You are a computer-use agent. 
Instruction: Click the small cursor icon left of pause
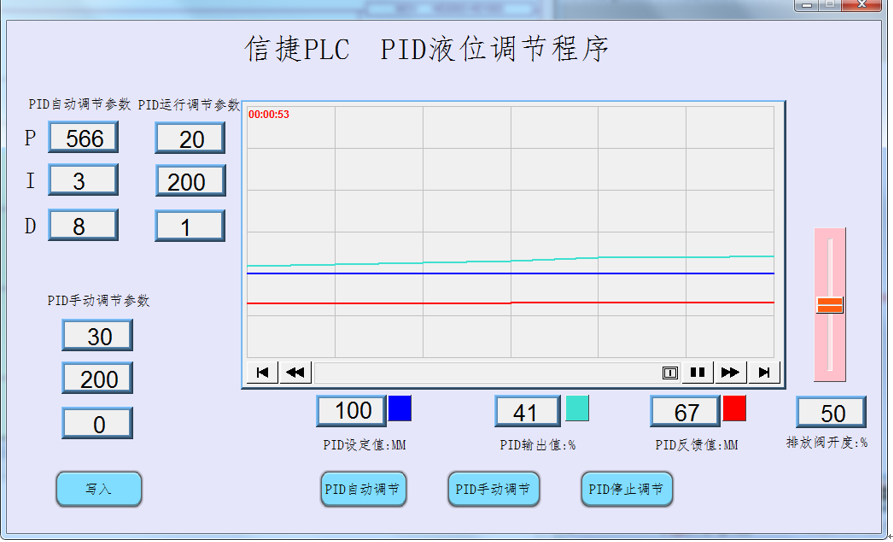click(670, 373)
